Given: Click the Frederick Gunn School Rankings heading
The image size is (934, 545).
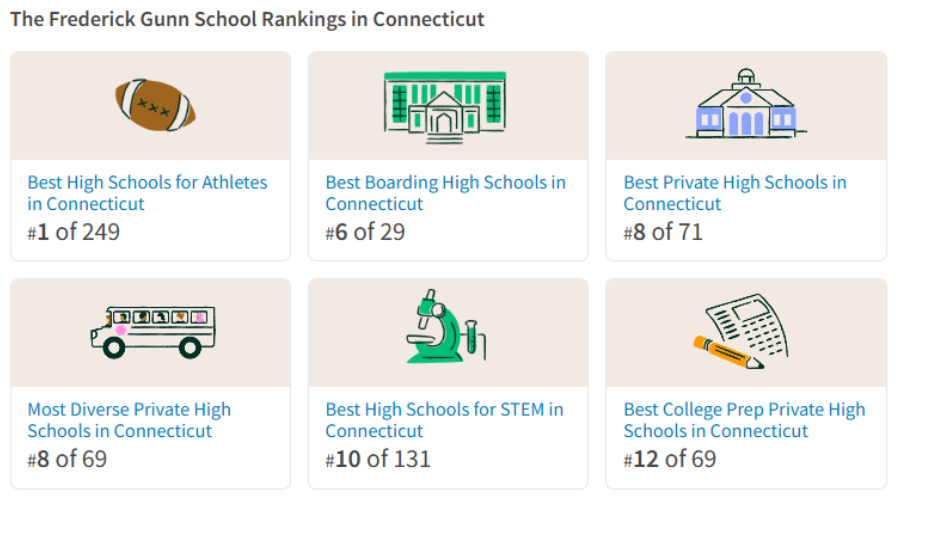Looking at the screenshot, I should [x=247, y=20].
